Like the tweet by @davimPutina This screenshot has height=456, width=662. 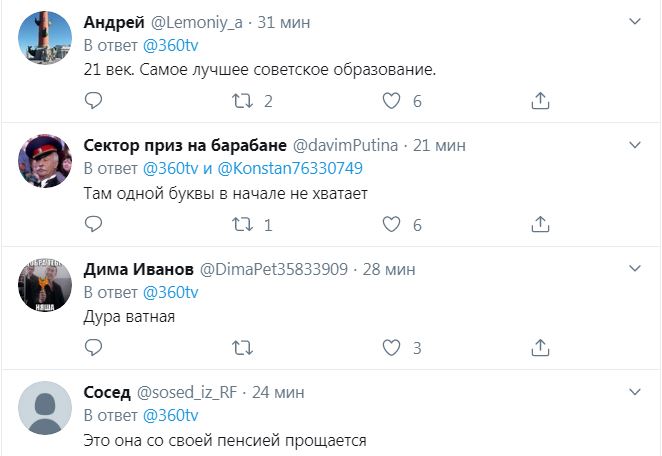tap(392, 224)
